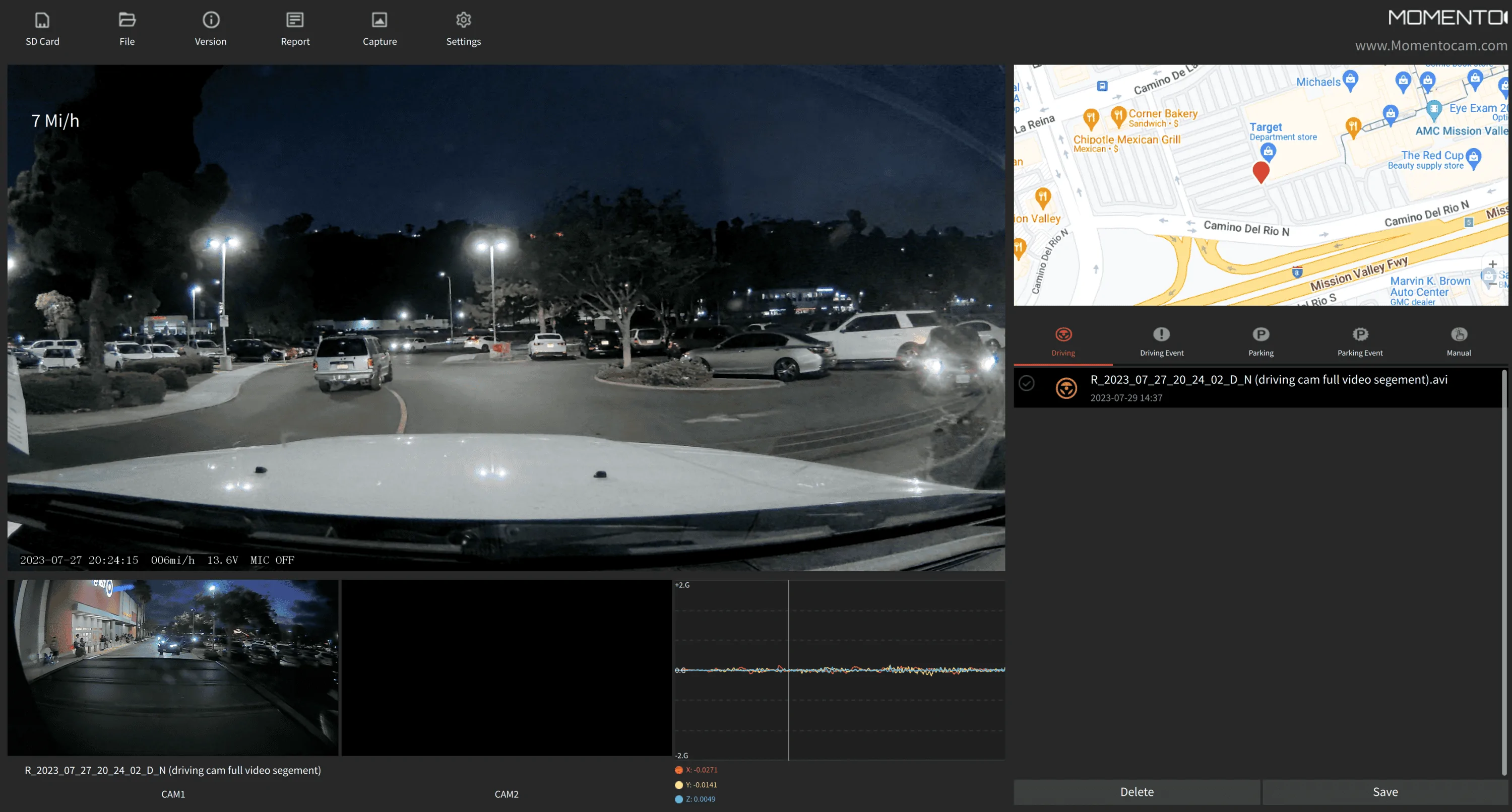Click the Save button
This screenshot has width=1512, height=812.
1385,791
